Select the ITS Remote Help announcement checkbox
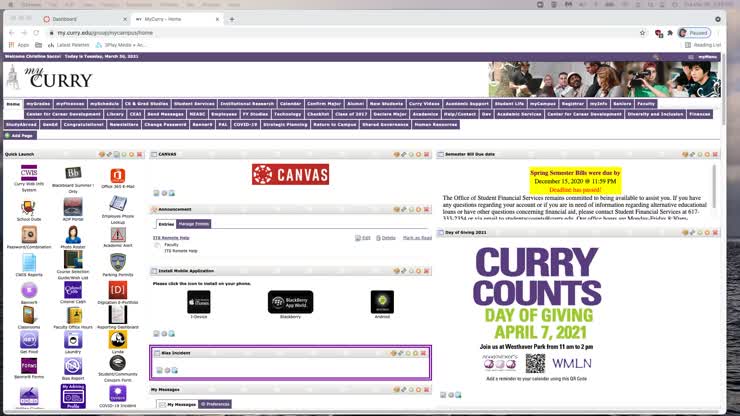This screenshot has width=740, height=416. [x=157, y=245]
